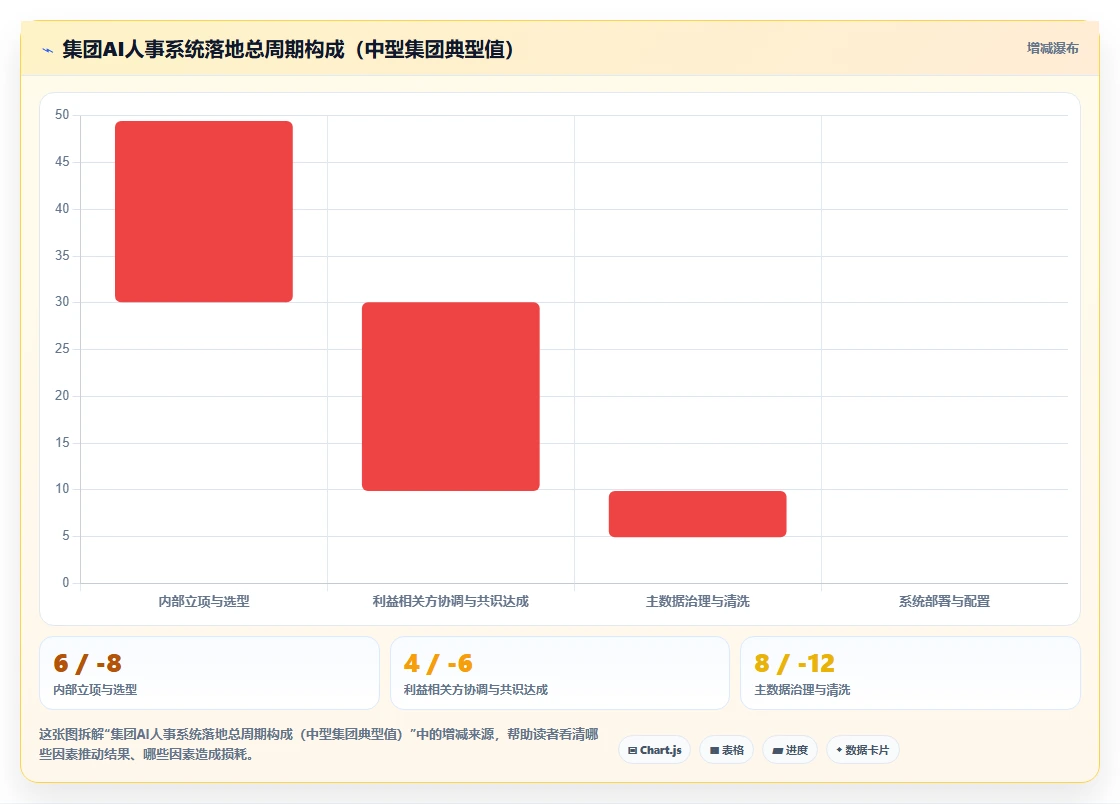Click the 表格 tag chip
The image size is (1120, 804).
(726, 750)
